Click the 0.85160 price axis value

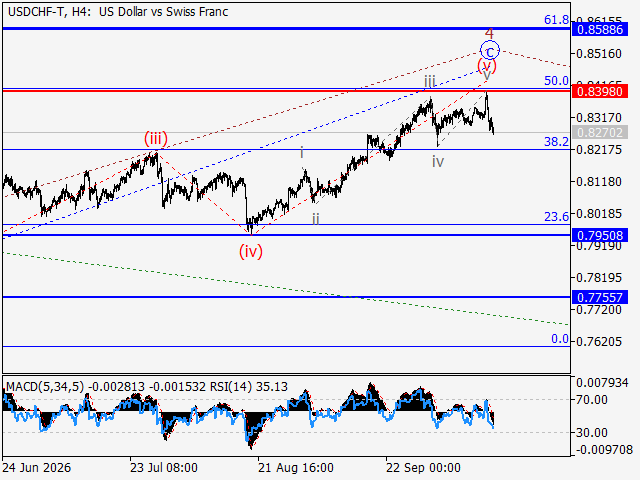[599, 53]
